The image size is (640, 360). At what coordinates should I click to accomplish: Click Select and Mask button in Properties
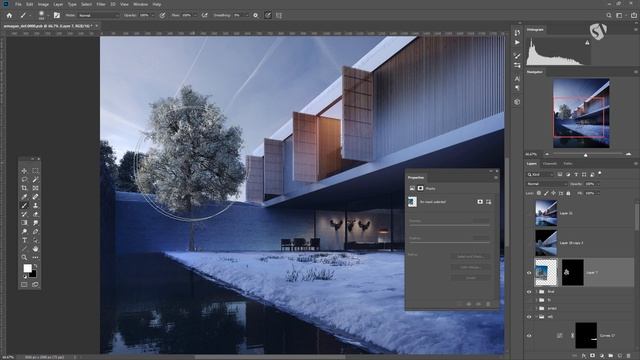470,257
